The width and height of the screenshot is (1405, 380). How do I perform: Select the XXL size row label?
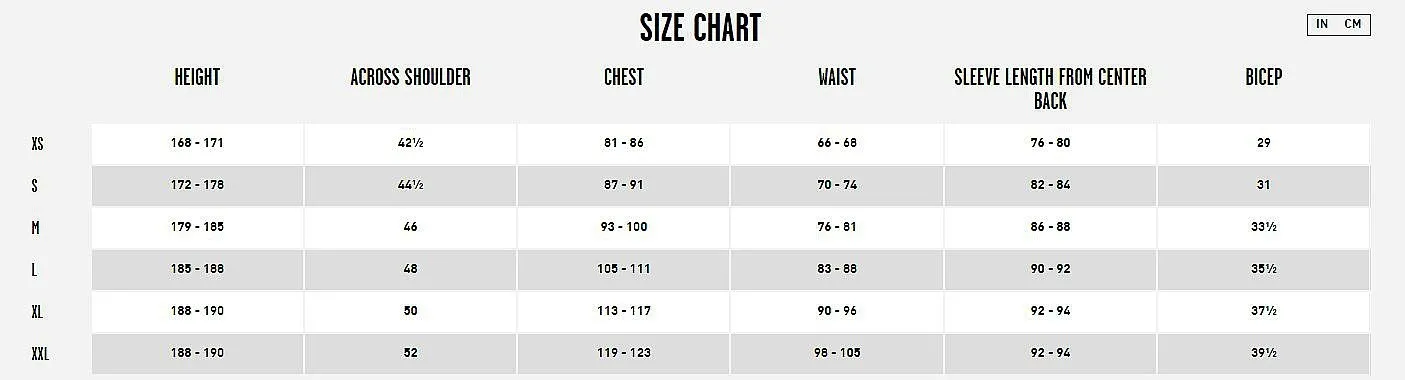(40, 354)
